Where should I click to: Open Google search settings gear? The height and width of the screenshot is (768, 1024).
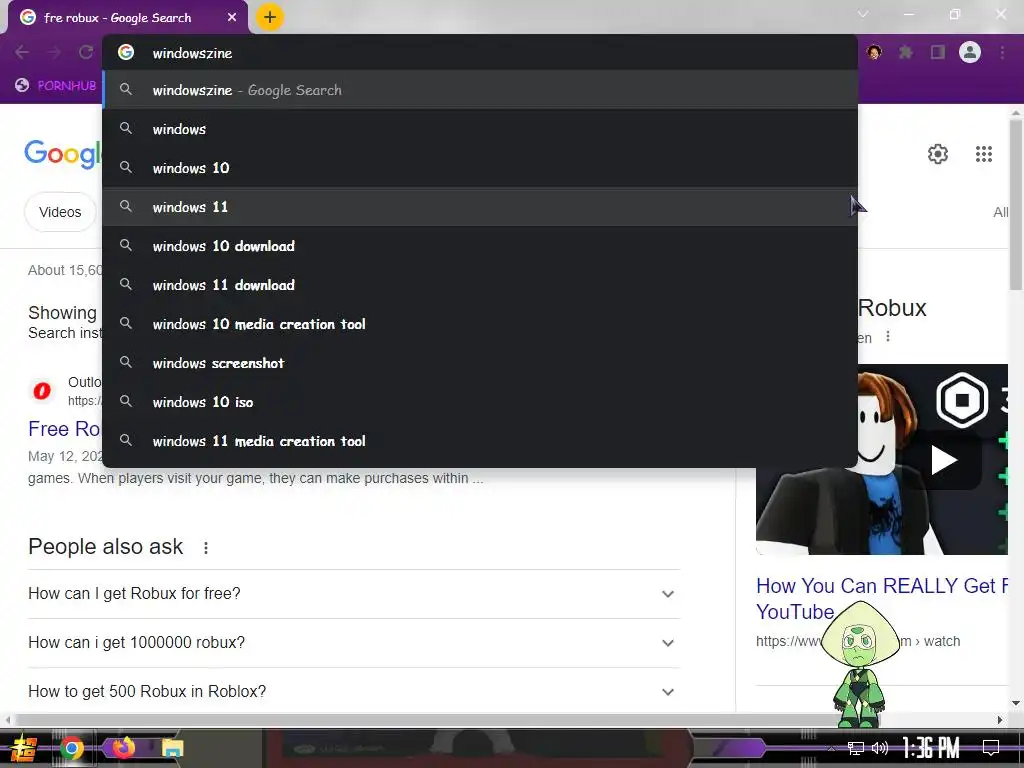(938, 154)
